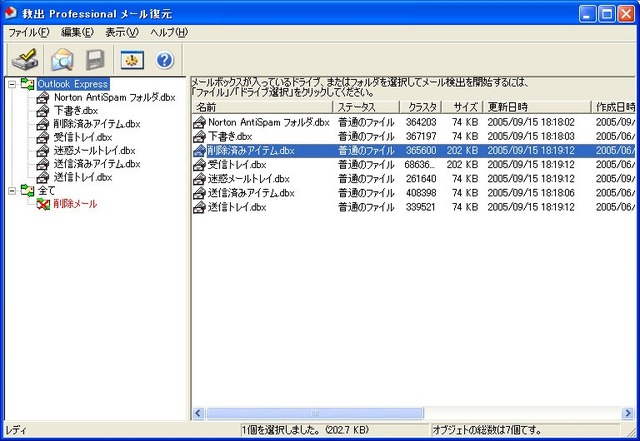Sort by the 名前 column header
The image size is (640, 441).
(262, 107)
